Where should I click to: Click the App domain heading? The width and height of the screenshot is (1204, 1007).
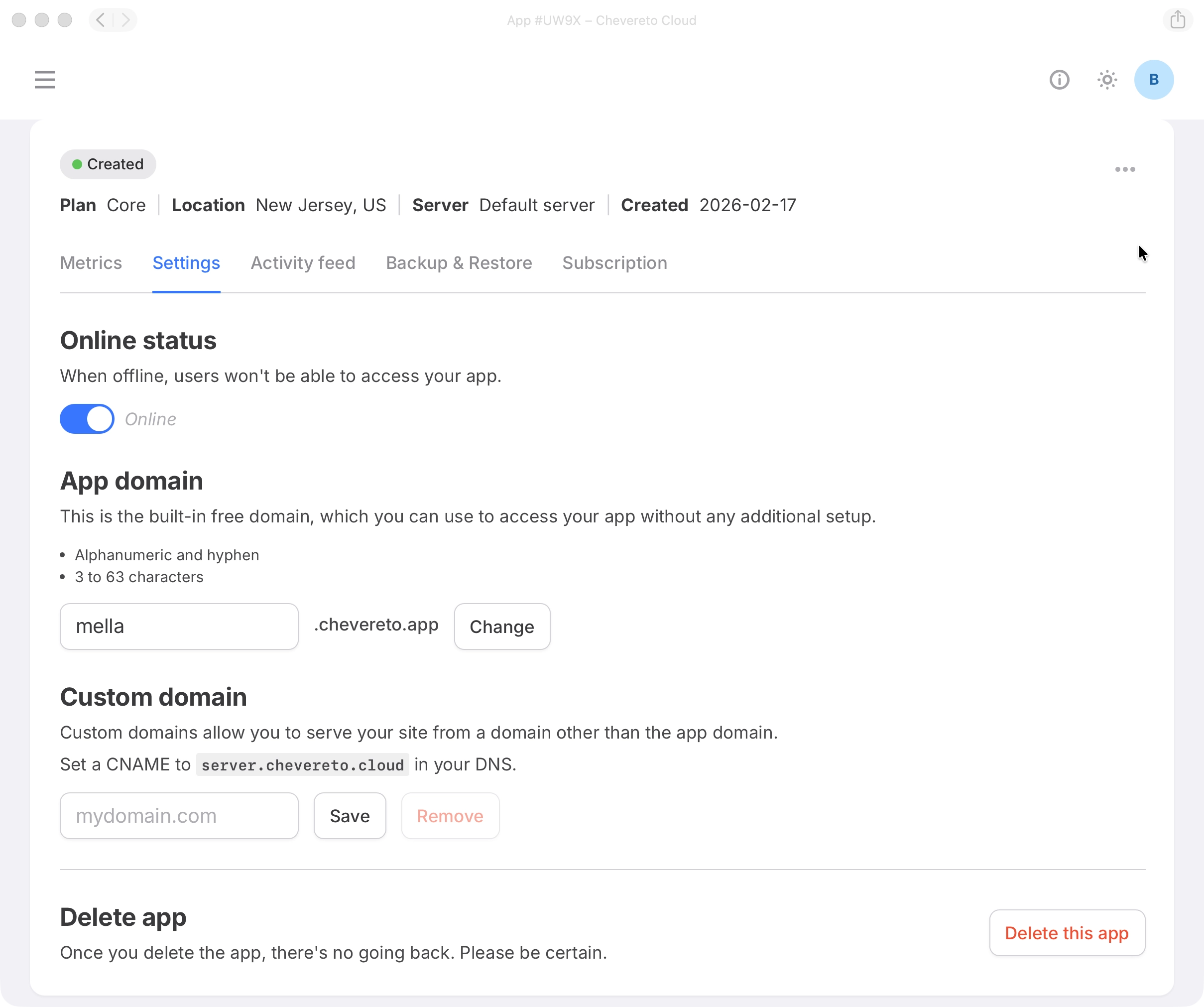click(131, 481)
